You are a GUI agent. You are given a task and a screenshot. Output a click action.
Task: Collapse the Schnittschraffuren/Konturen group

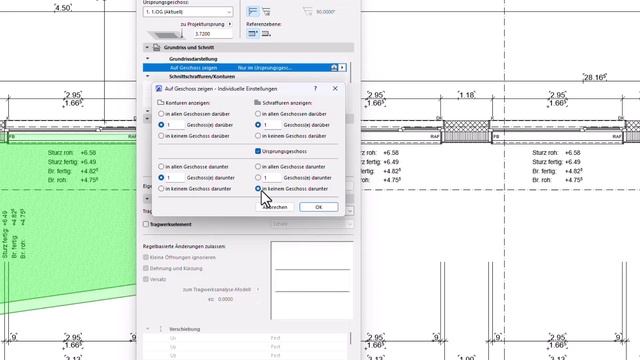coord(148,76)
